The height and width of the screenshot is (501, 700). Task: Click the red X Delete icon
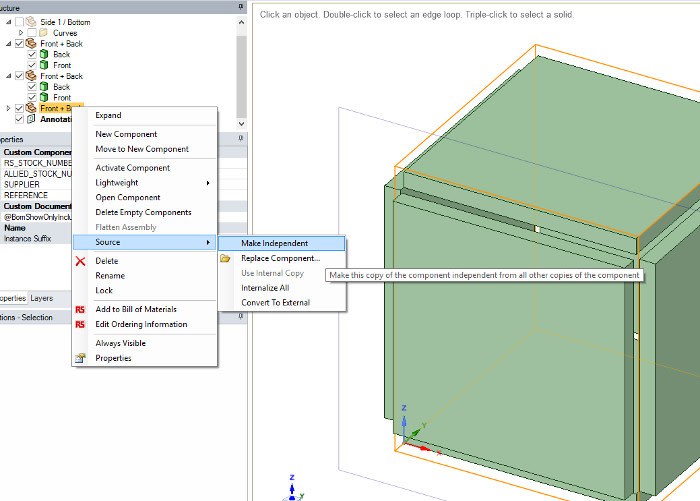pyautogui.click(x=80, y=261)
